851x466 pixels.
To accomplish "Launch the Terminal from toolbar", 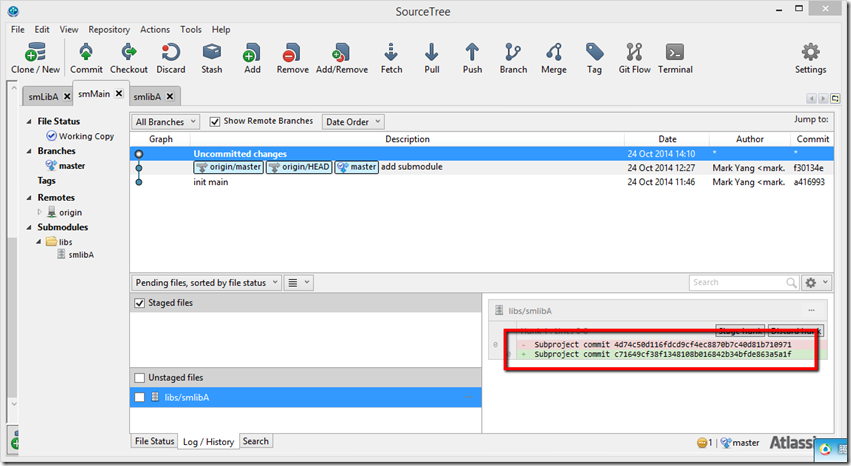I will (675, 58).
